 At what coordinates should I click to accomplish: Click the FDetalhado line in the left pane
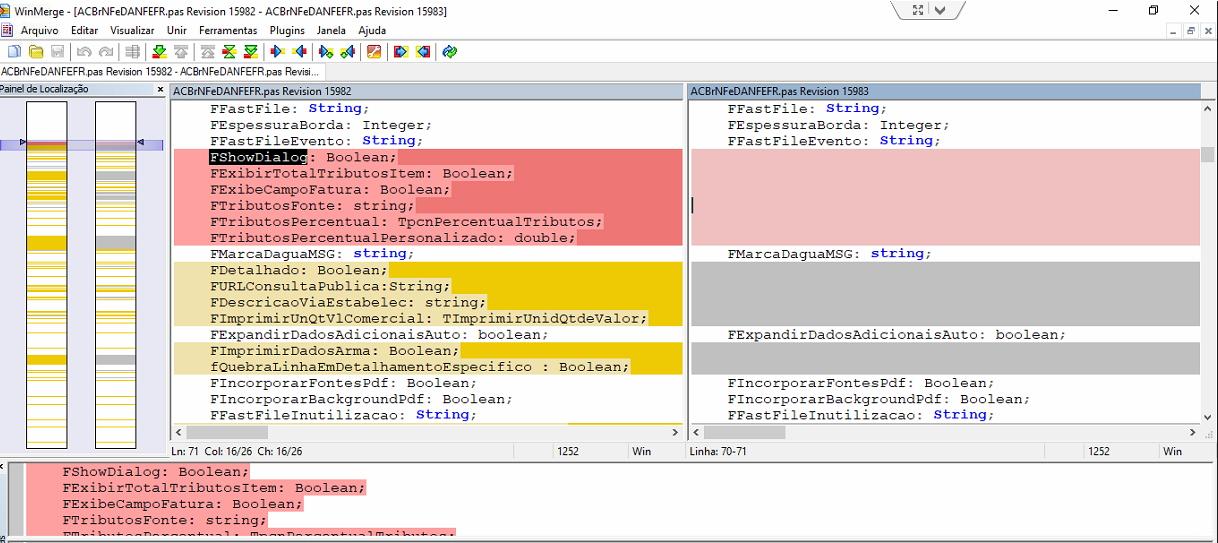299,270
